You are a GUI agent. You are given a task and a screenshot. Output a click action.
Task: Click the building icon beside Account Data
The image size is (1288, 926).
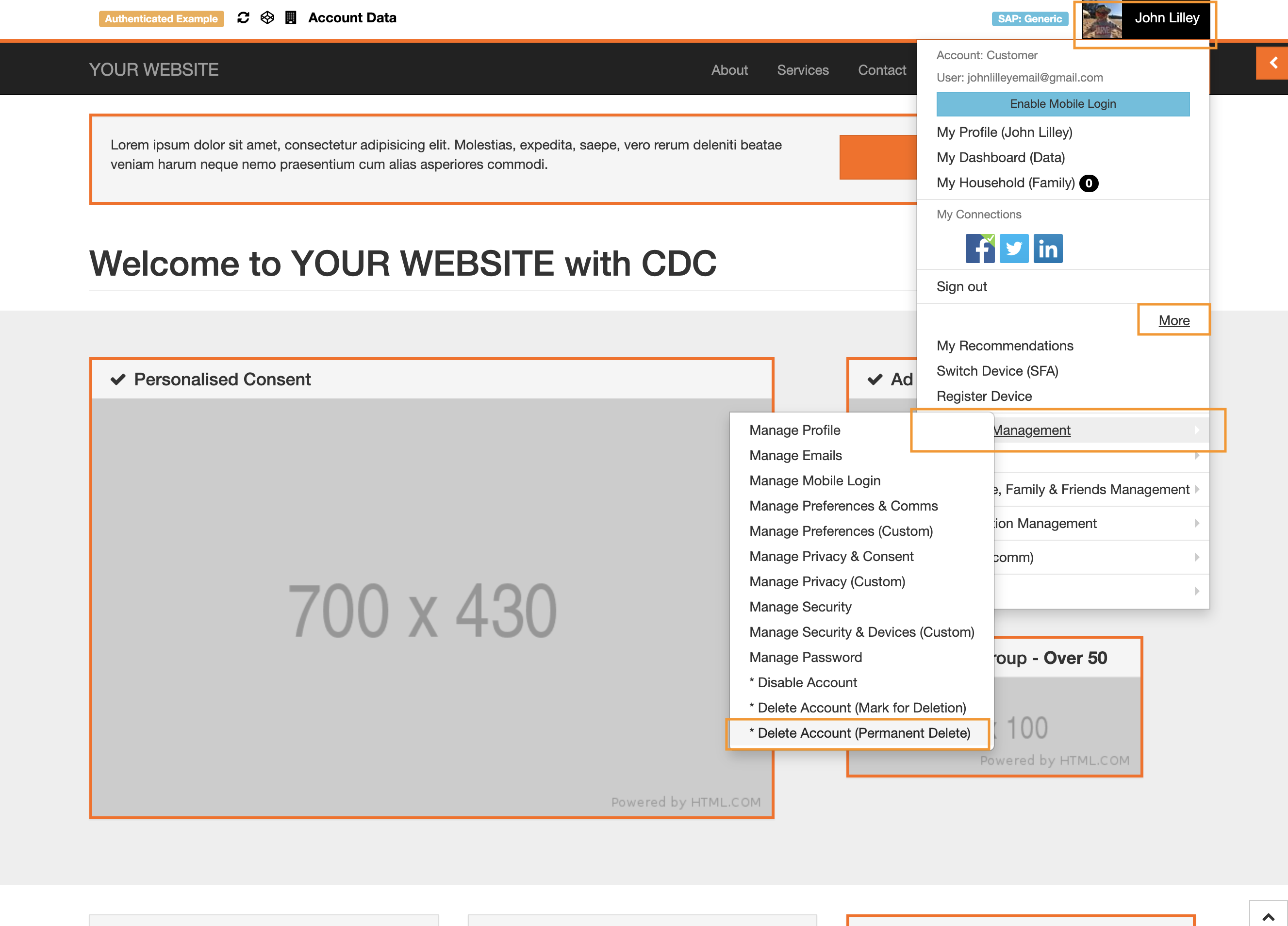[290, 17]
